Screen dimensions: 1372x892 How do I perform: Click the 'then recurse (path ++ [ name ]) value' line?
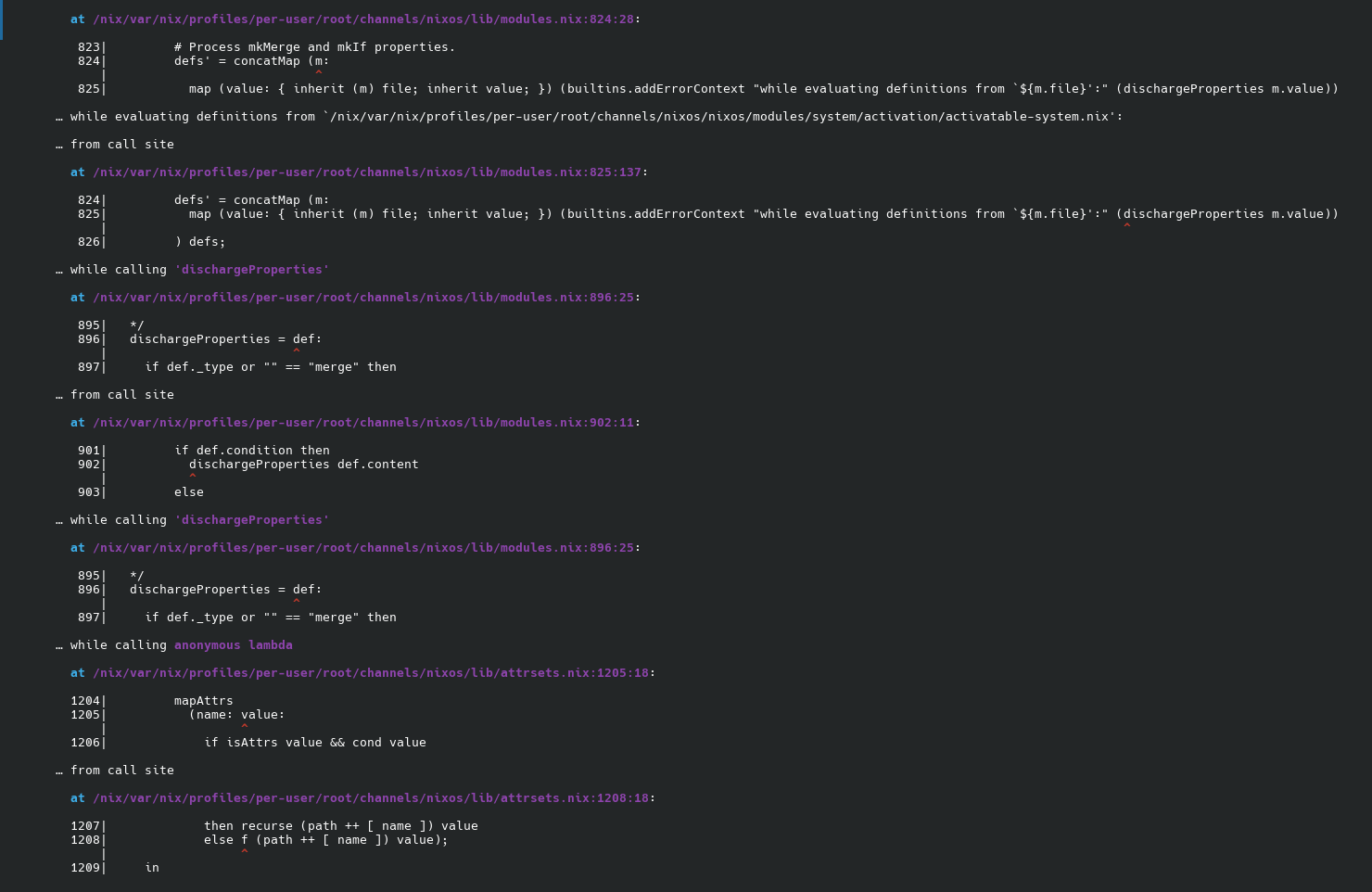(x=341, y=825)
